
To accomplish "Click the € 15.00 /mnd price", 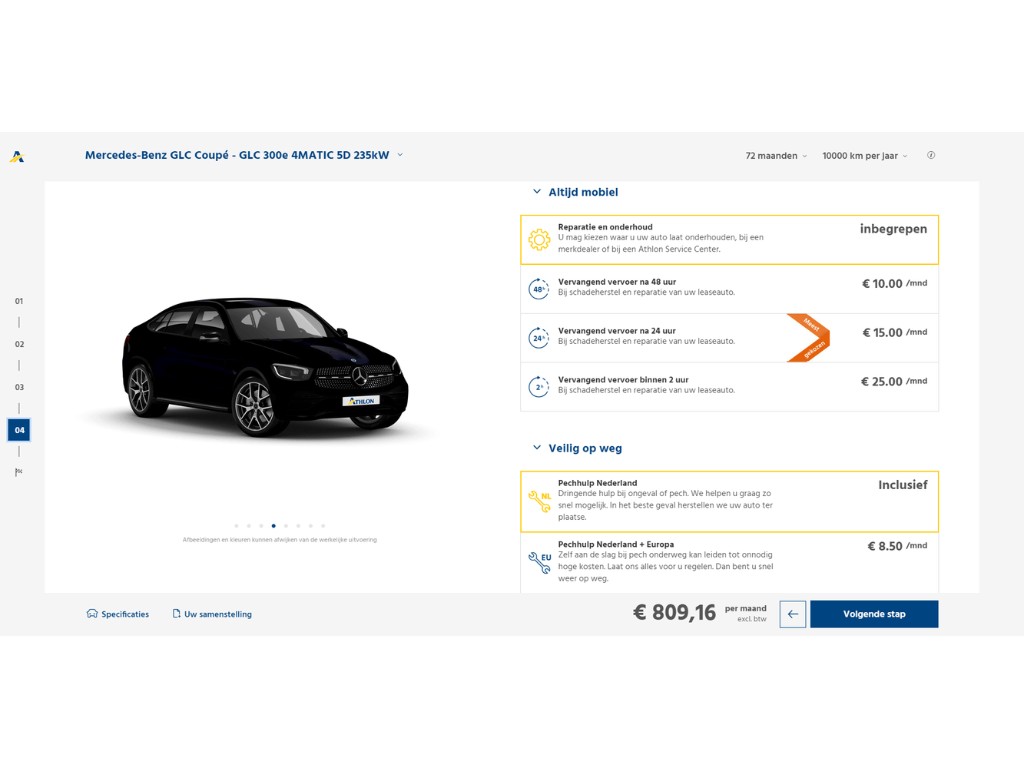I will click(895, 332).
